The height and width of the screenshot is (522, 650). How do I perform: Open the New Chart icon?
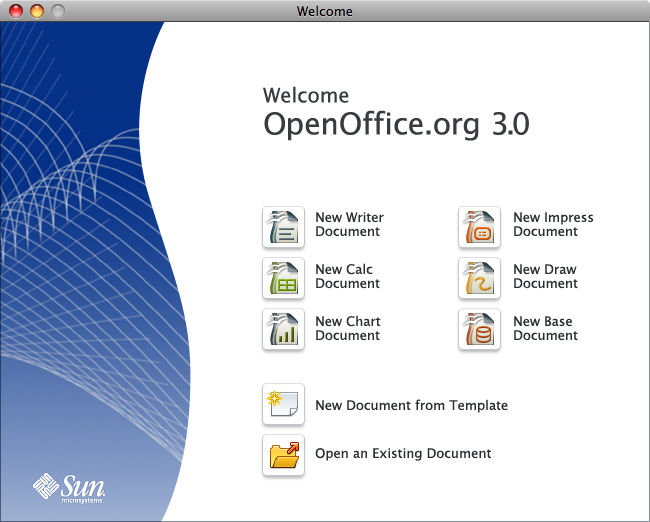pos(283,330)
